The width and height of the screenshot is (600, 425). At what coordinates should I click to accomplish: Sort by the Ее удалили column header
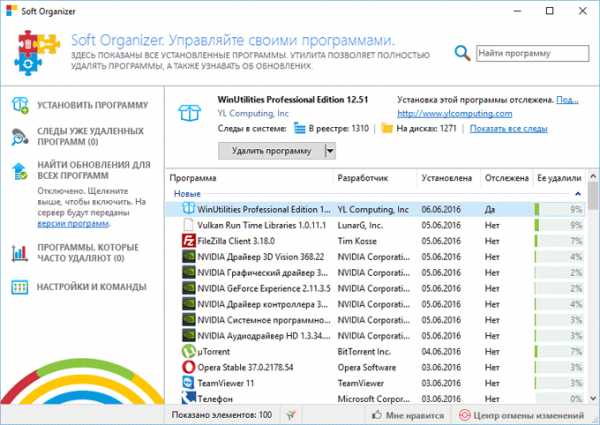[559, 178]
